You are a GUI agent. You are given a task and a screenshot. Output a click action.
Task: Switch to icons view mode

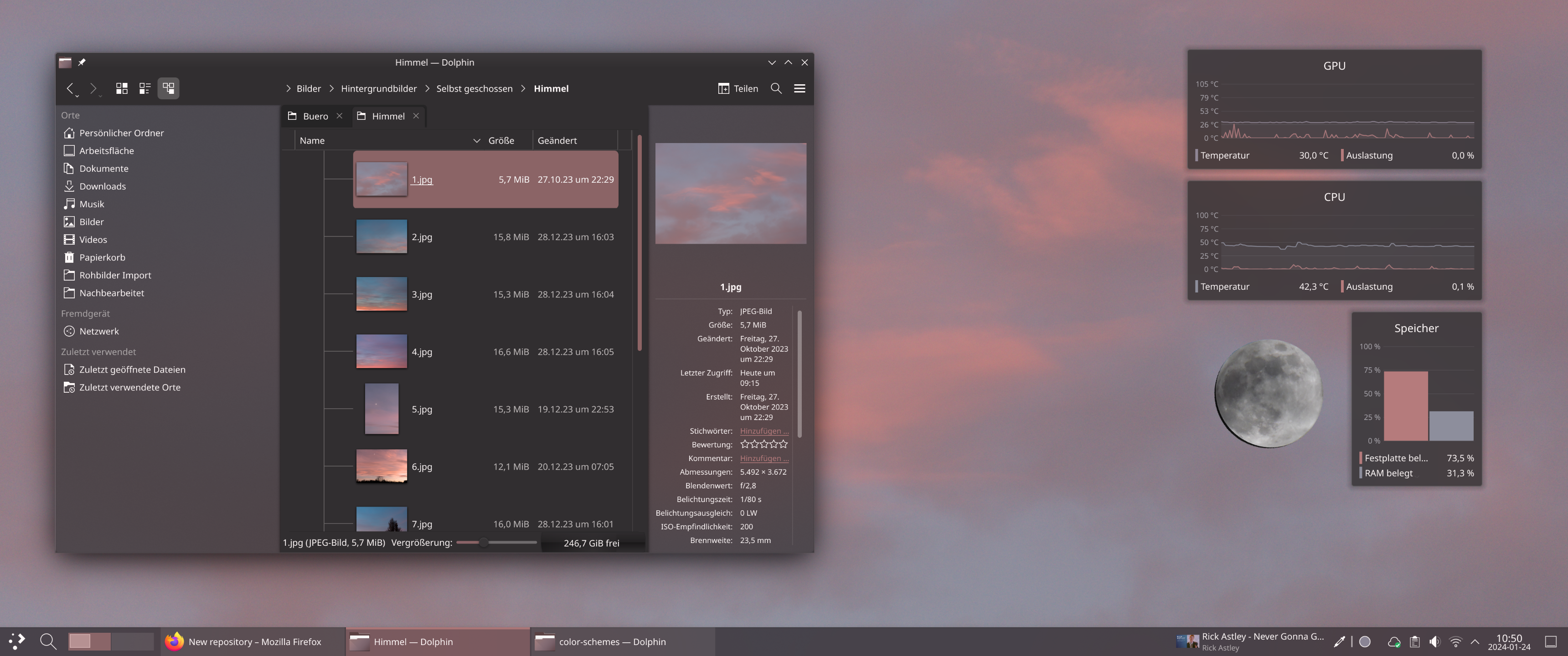point(122,88)
